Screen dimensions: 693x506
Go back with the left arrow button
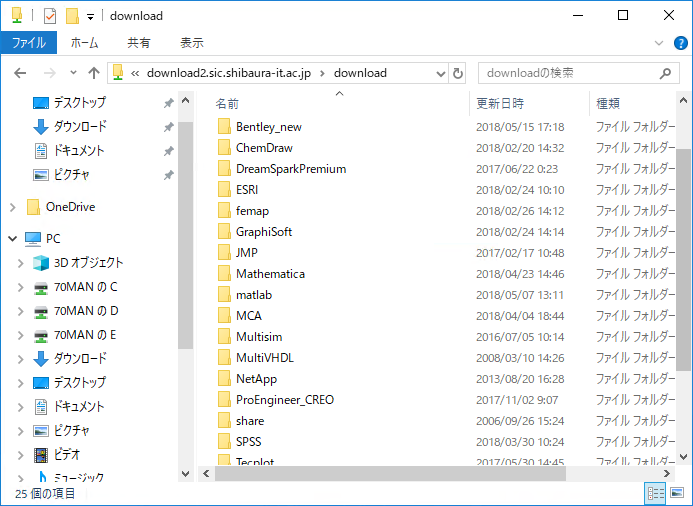[20, 73]
